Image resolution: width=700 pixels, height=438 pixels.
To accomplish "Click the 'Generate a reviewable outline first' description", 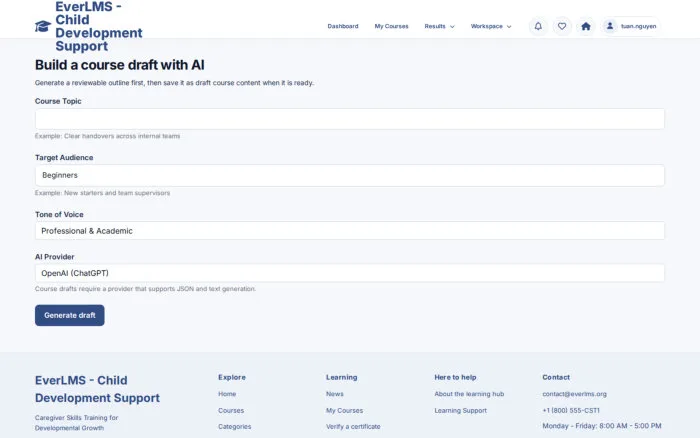I will 175,83.
